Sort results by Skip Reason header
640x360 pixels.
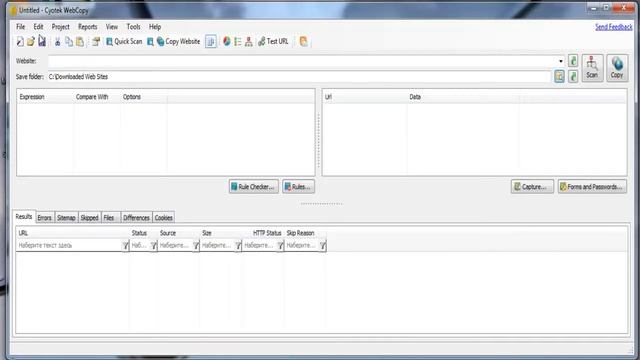click(305, 233)
